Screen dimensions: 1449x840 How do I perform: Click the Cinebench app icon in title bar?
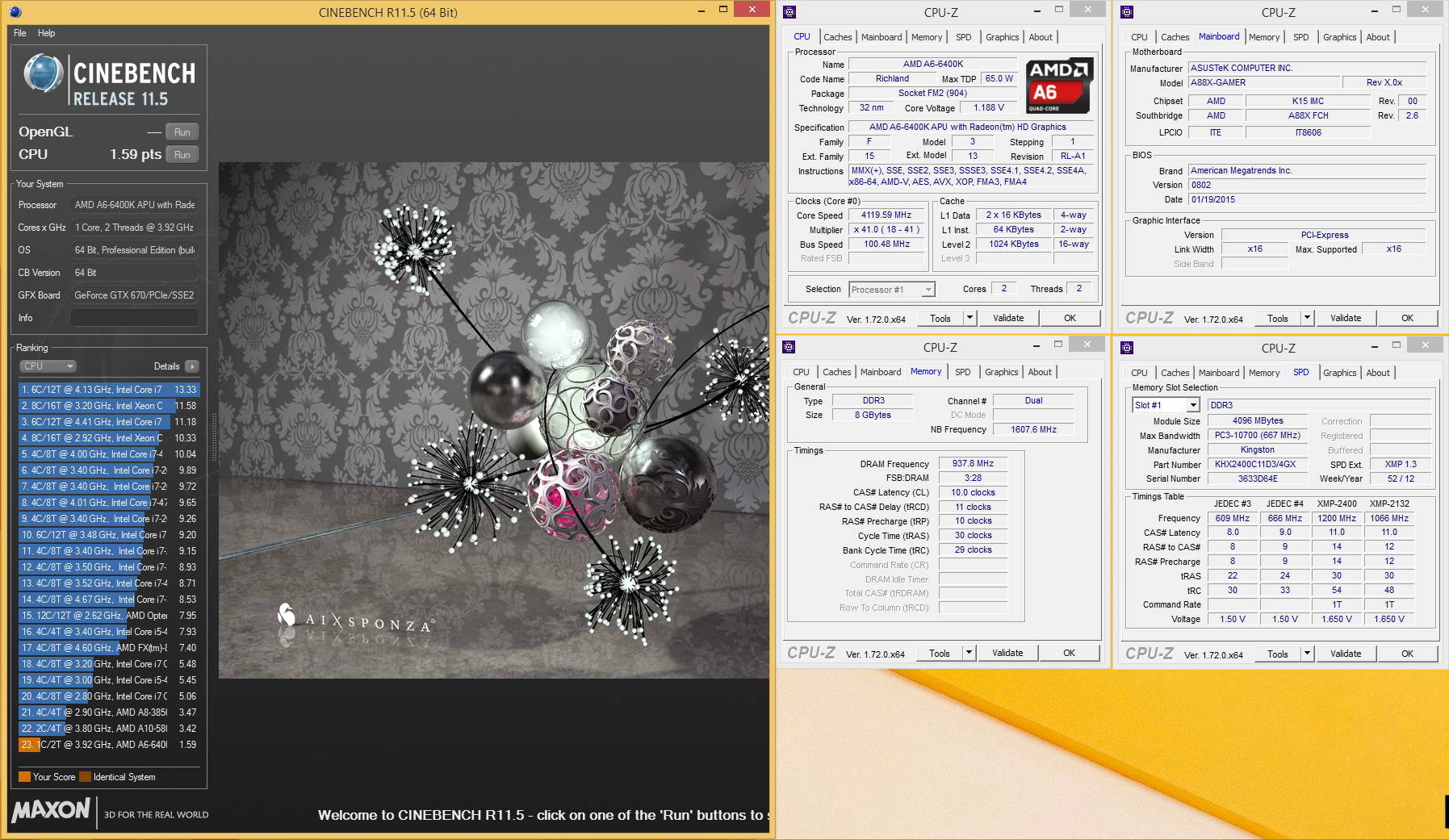15,12
